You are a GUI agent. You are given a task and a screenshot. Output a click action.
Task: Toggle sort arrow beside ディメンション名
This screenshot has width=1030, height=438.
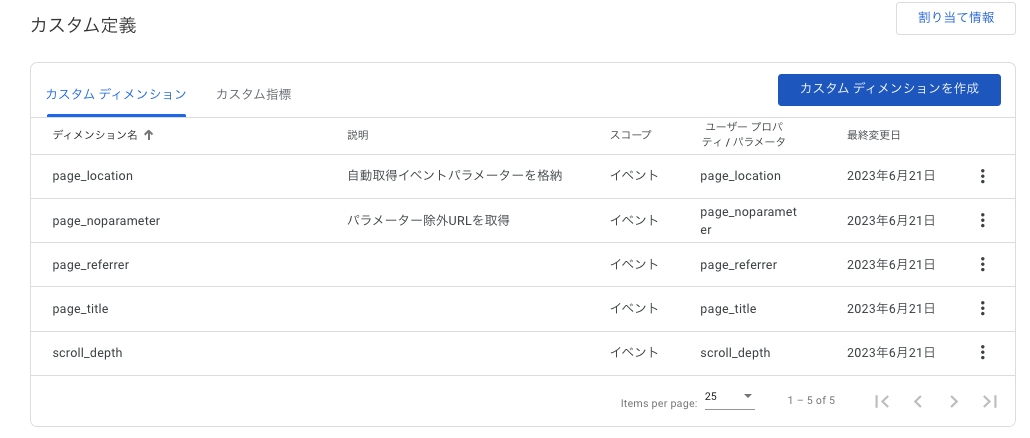(148, 135)
